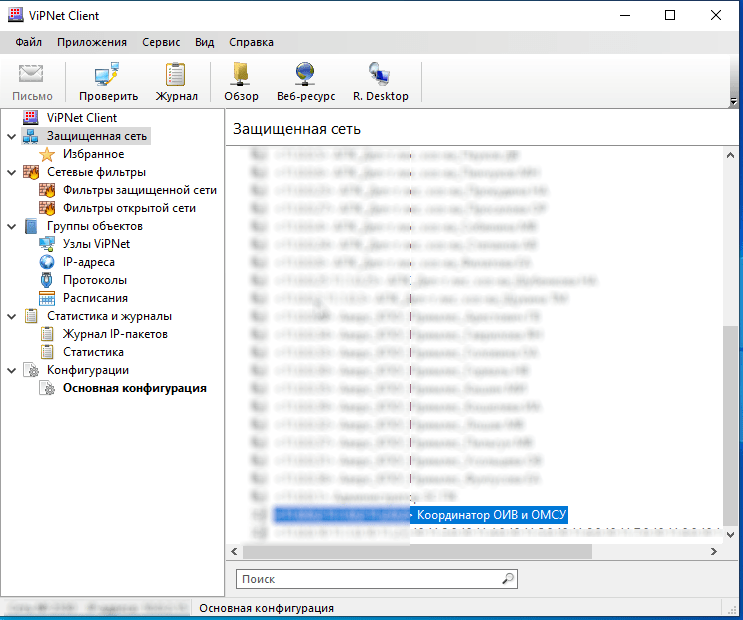743x620 pixels.
Task: Click the Протоколы tree icon
Action: tap(46, 280)
